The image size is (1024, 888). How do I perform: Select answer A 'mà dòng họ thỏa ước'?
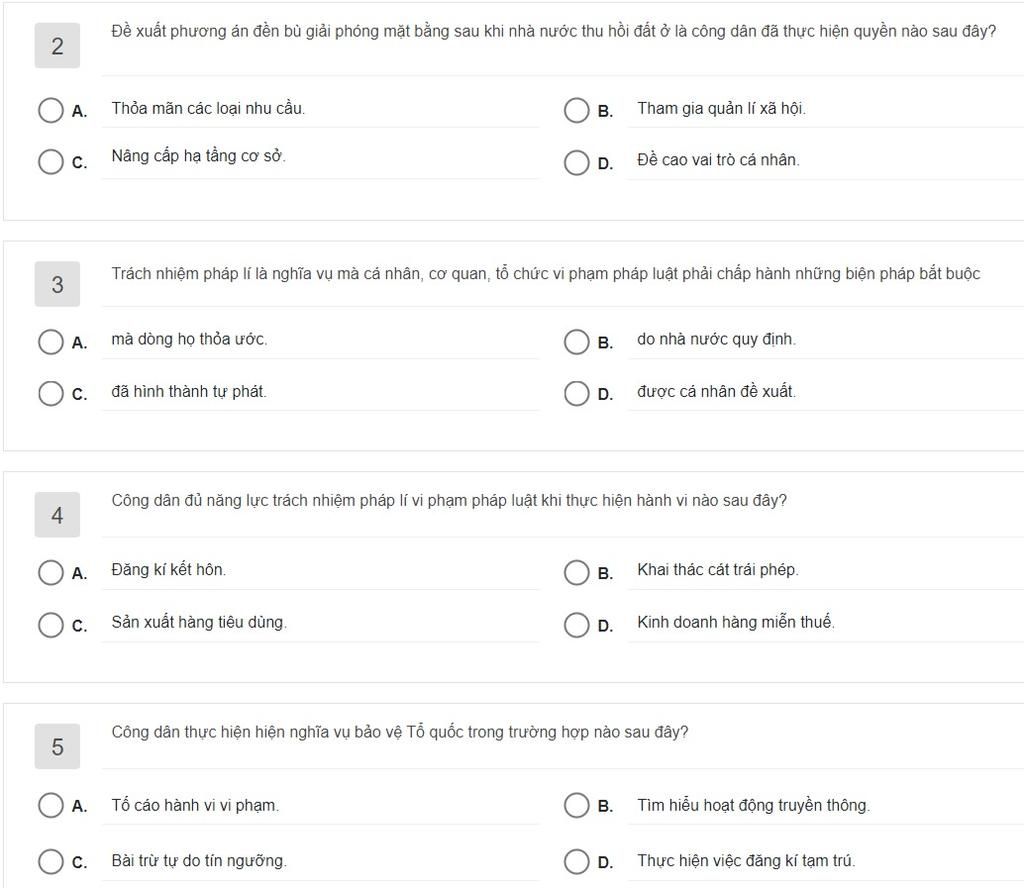[x=50, y=341]
